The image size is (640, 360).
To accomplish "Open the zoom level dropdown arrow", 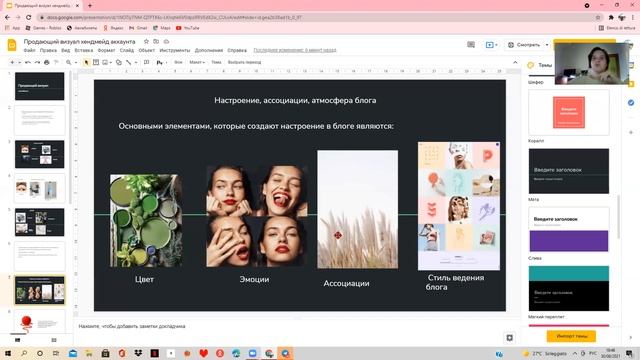I will point(75,62).
